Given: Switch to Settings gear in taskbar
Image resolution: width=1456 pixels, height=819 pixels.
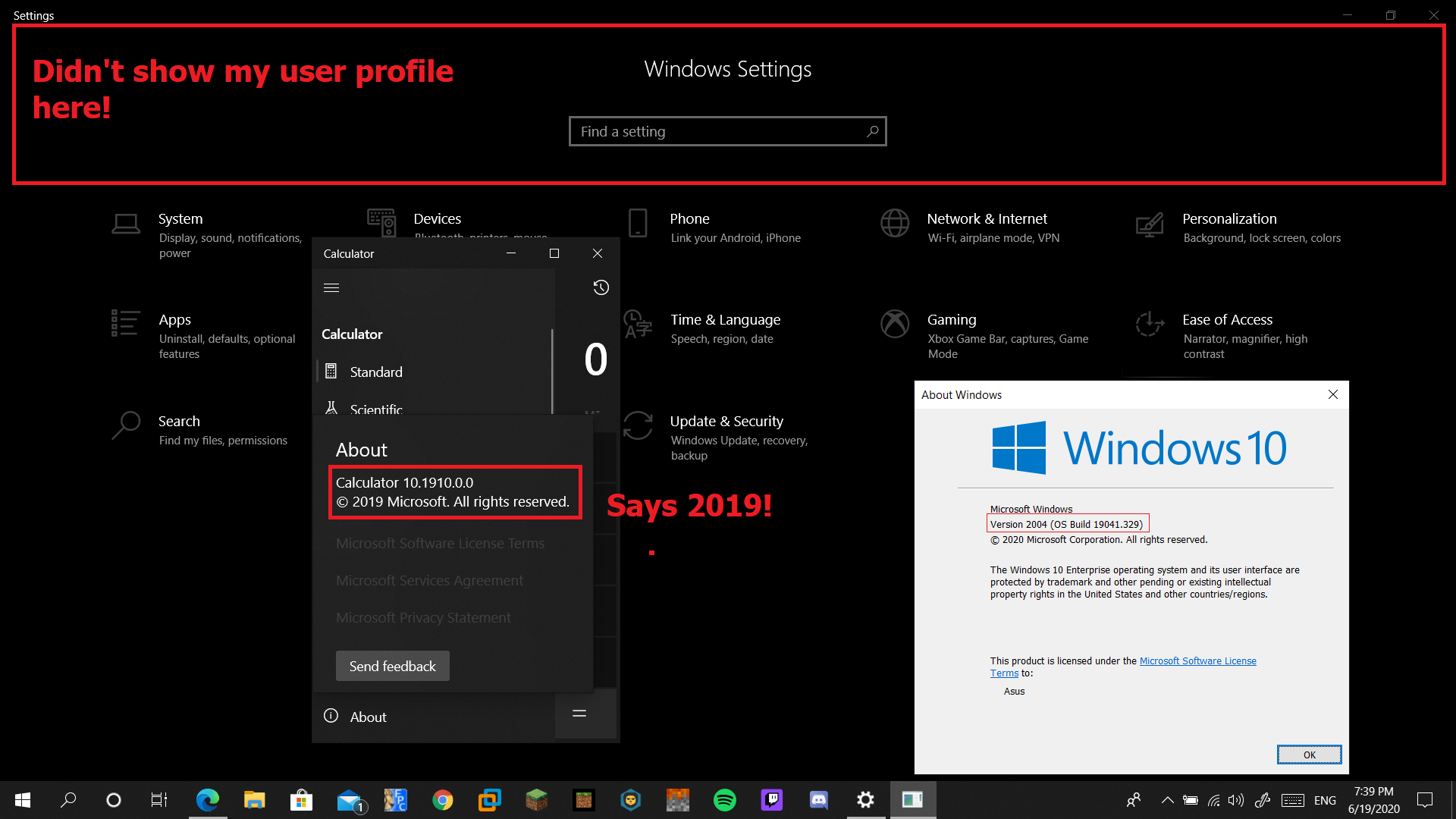Looking at the screenshot, I should coord(865,800).
